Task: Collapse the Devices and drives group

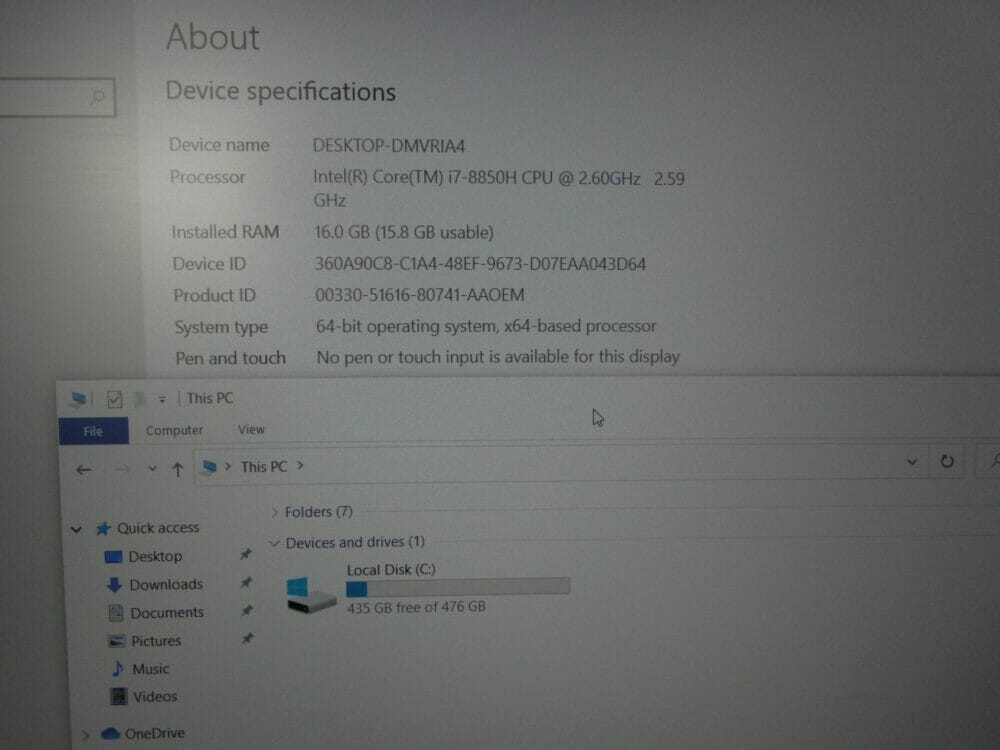Action: point(275,543)
